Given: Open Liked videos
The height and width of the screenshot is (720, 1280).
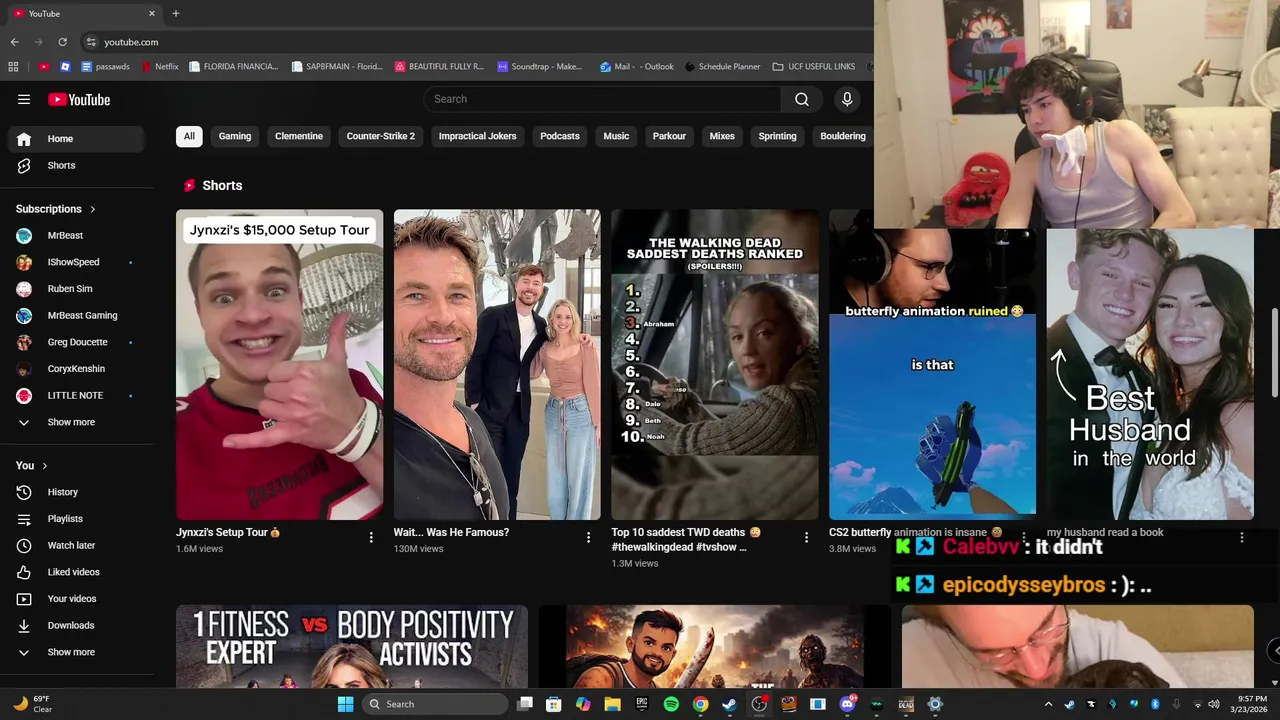Looking at the screenshot, I should point(76,572).
